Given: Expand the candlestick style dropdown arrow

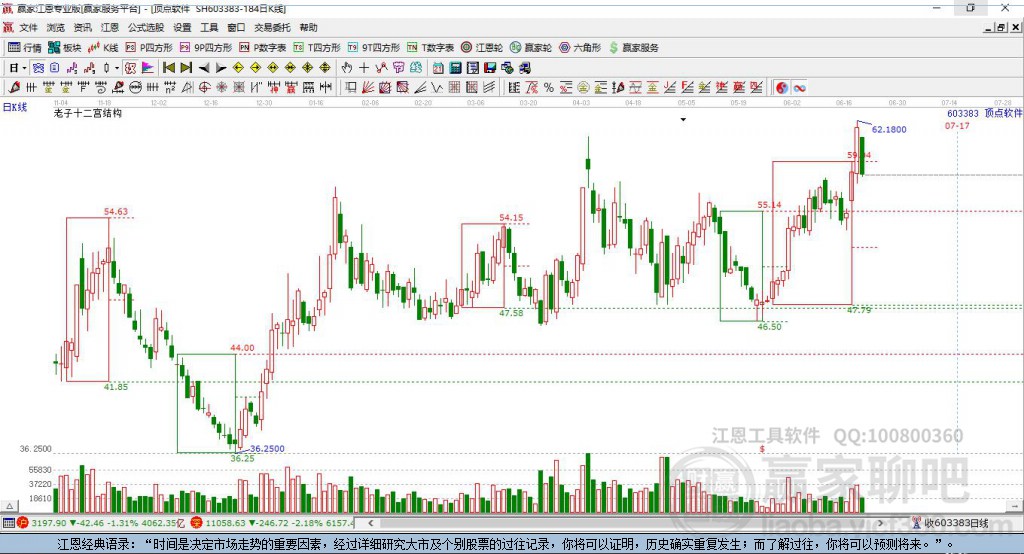Looking at the screenshot, I should click(117, 68).
